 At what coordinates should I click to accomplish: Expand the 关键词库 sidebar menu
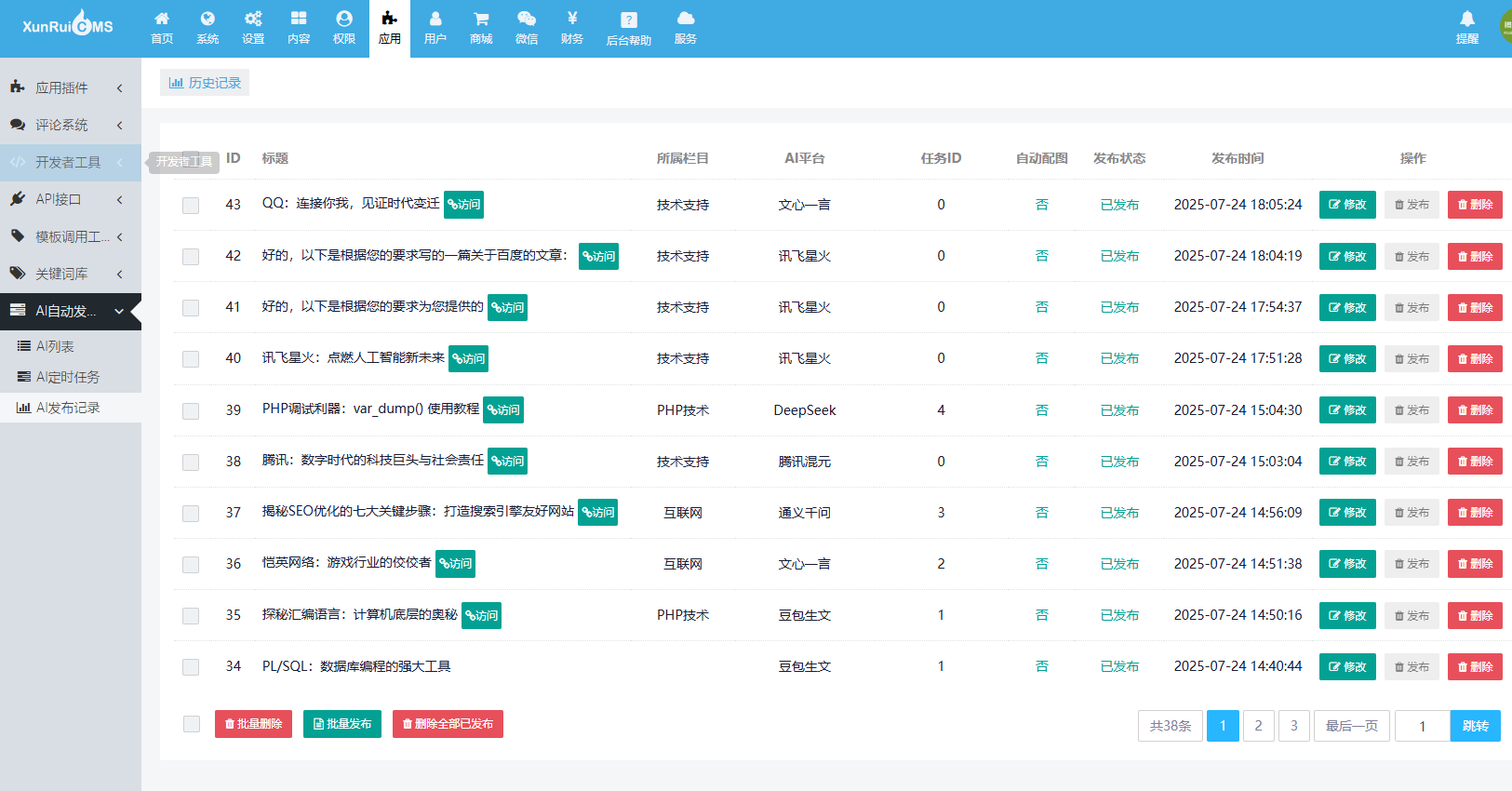pos(71,274)
